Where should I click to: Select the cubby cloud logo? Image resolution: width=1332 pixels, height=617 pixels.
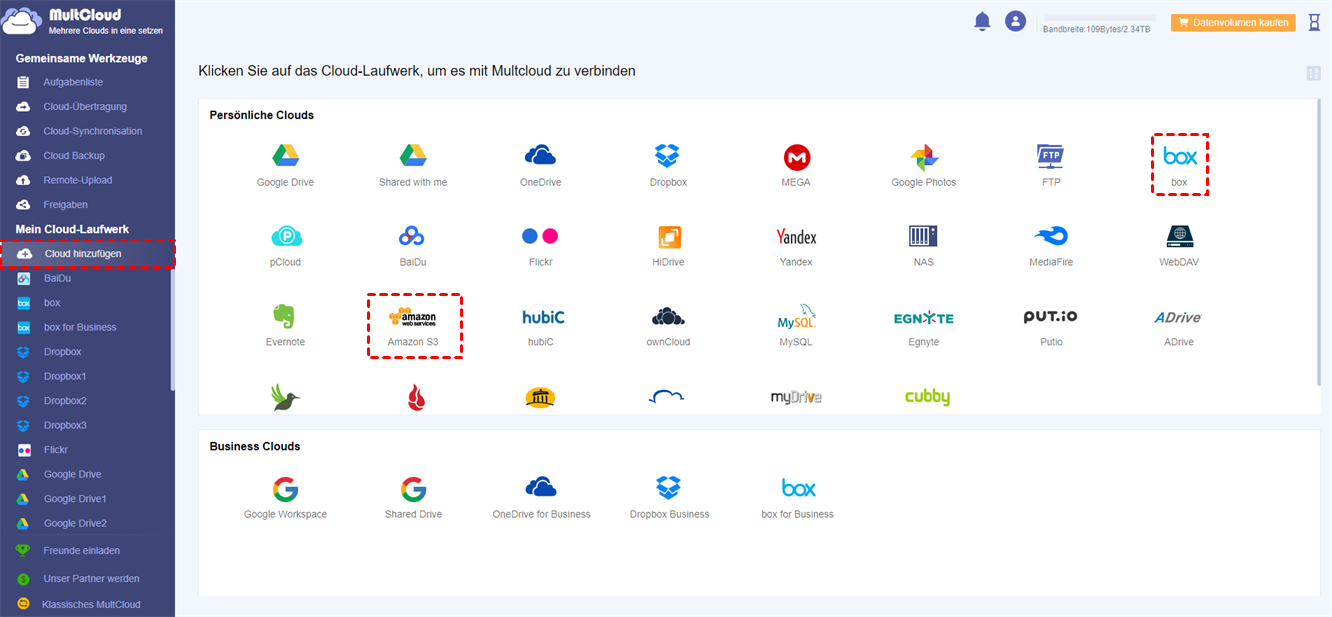[x=927, y=397]
